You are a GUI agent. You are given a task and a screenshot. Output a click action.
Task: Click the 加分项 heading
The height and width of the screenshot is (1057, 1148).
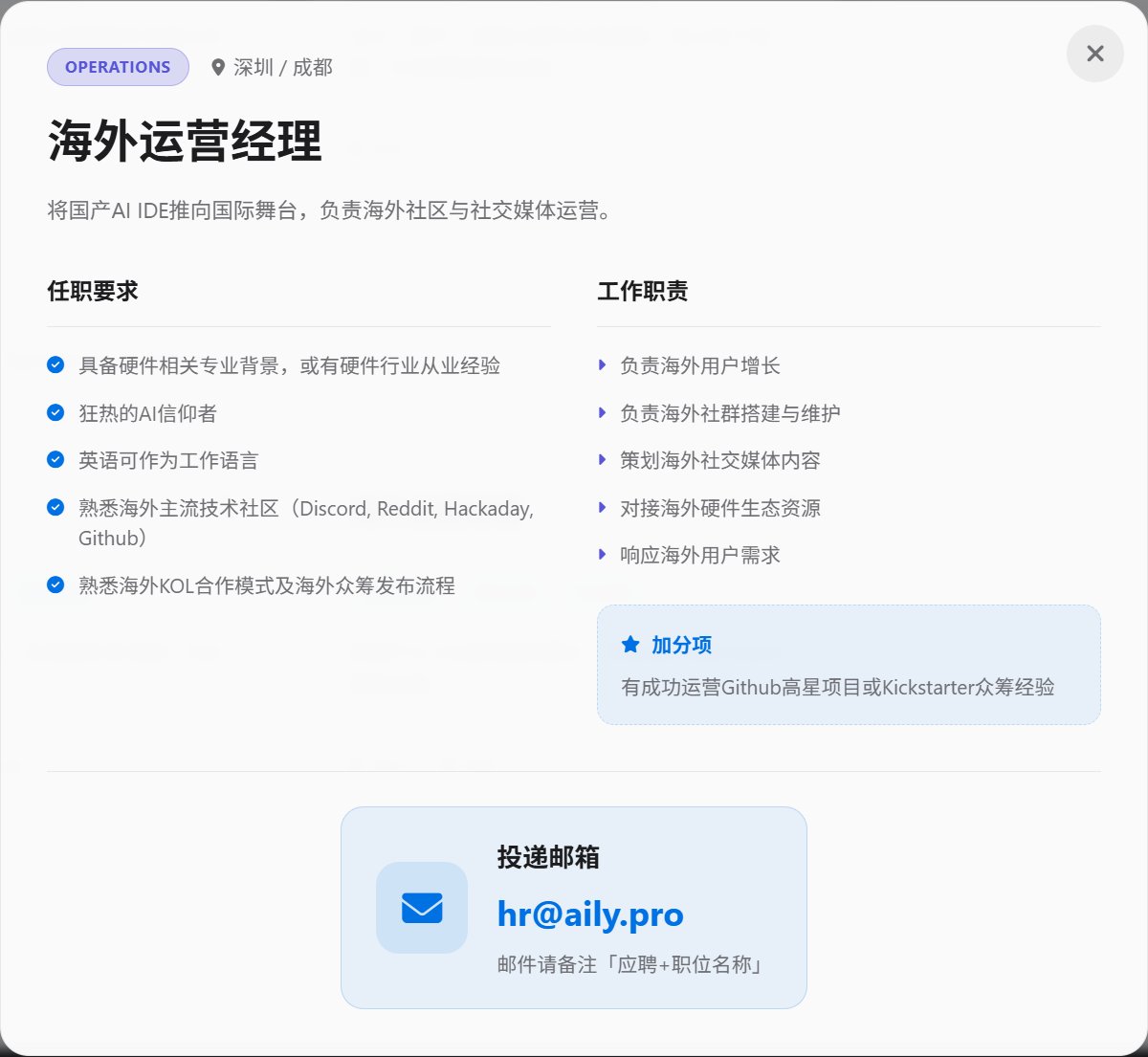point(681,645)
